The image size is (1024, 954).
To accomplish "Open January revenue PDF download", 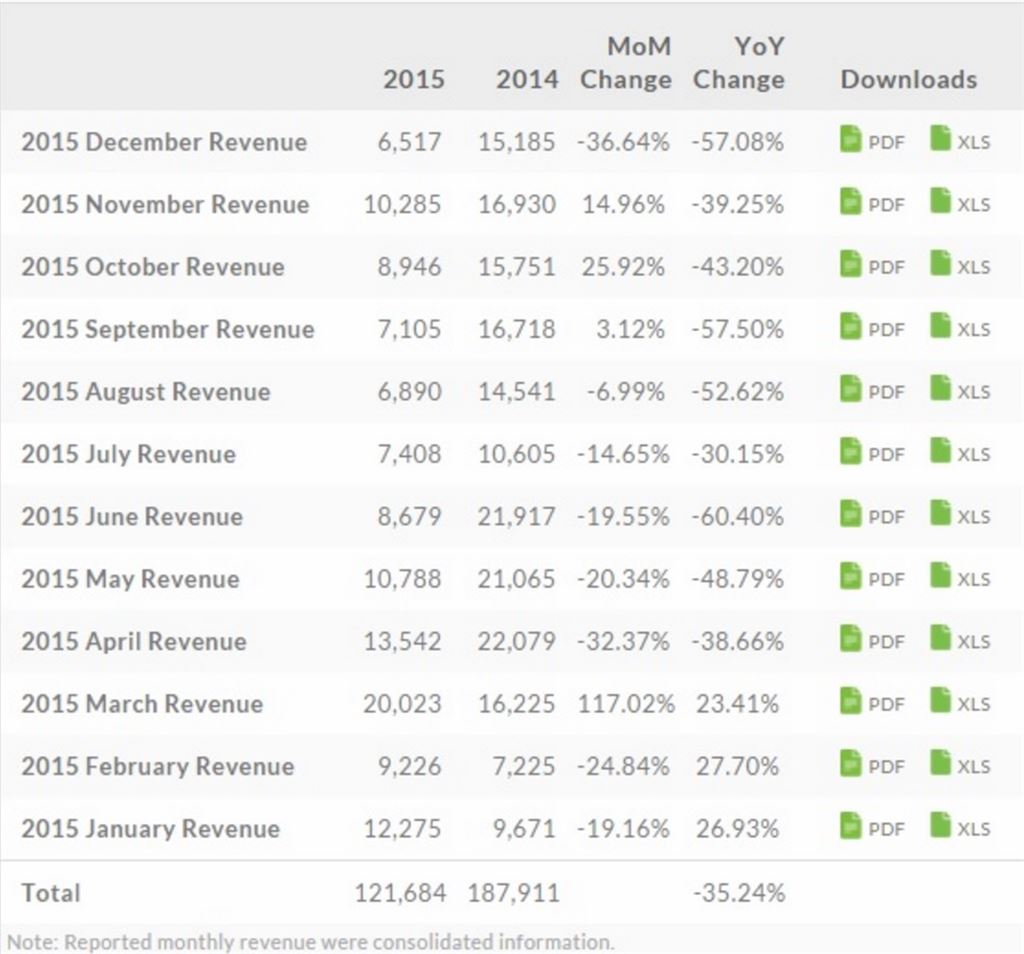I will pos(871,828).
